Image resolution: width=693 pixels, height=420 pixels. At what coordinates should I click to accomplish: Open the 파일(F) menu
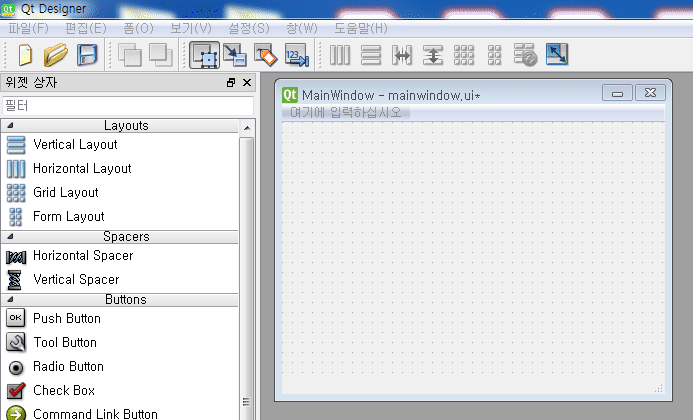[28, 29]
